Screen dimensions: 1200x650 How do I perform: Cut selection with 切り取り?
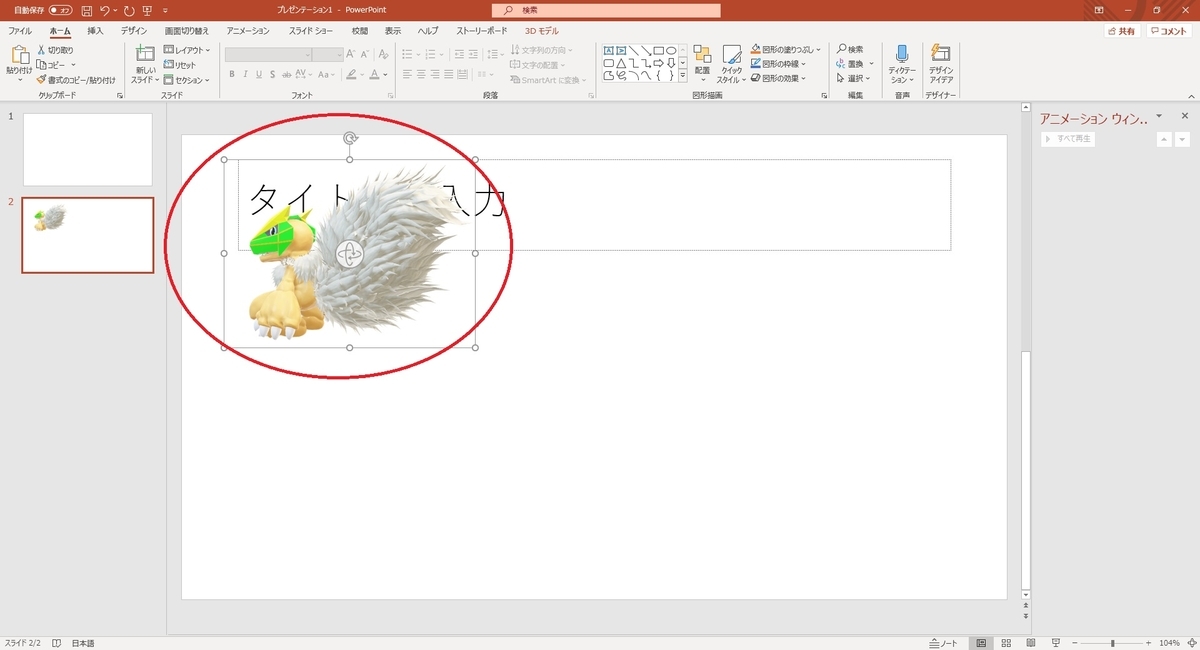55,50
